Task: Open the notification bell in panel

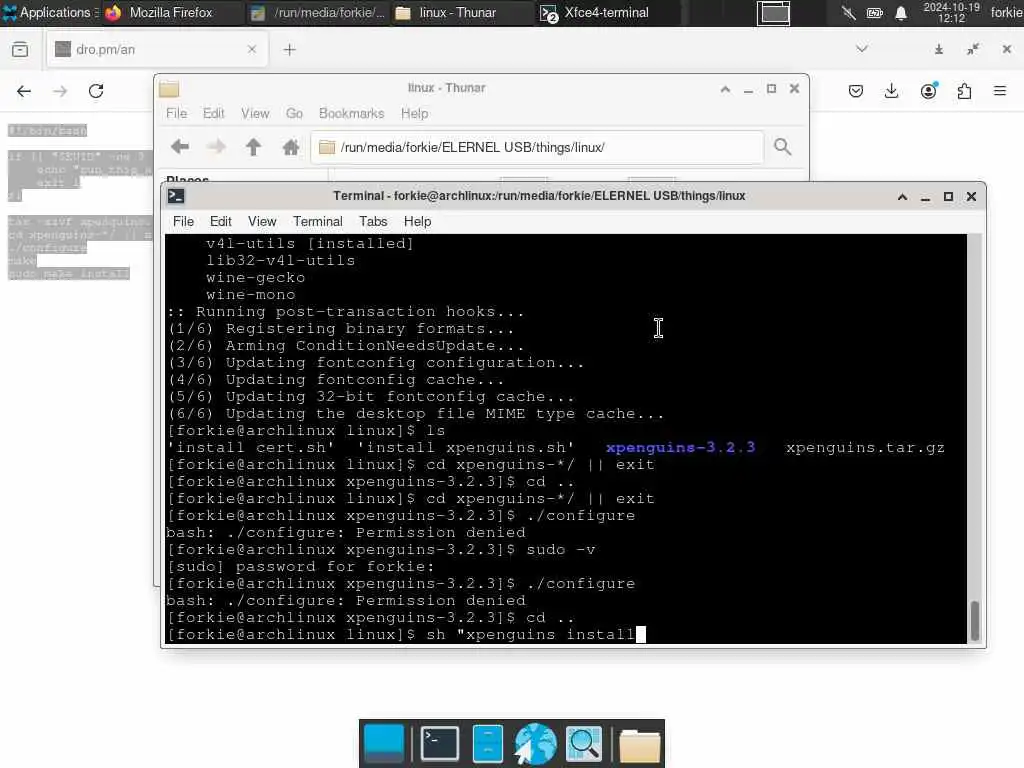Action: click(x=901, y=12)
